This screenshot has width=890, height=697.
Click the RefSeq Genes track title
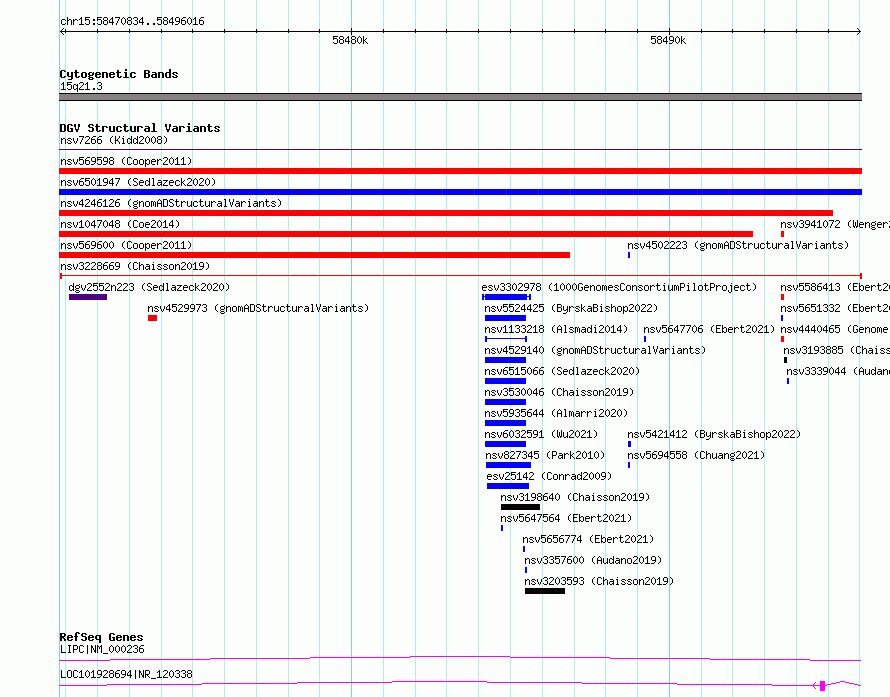click(x=101, y=637)
